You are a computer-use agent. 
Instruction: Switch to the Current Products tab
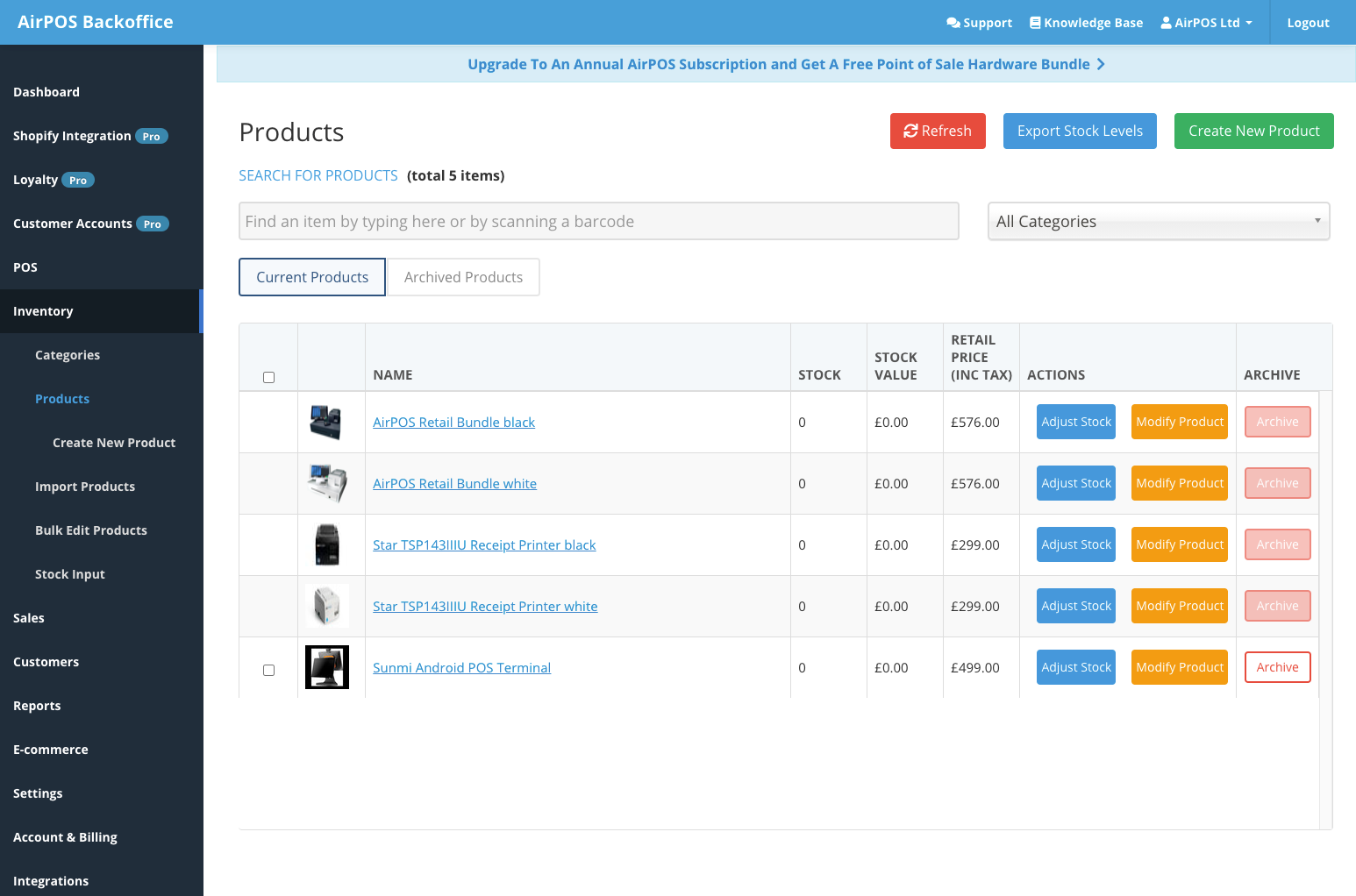pos(312,277)
